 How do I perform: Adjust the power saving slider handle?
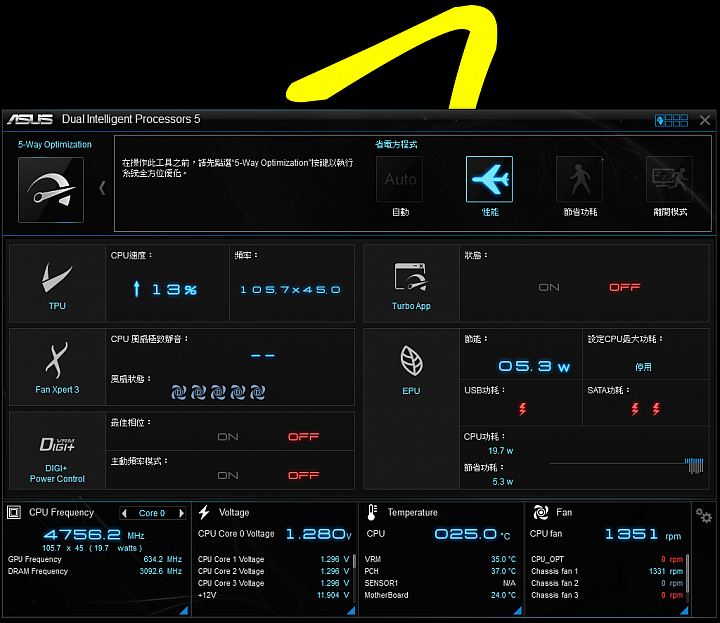pos(695,465)
